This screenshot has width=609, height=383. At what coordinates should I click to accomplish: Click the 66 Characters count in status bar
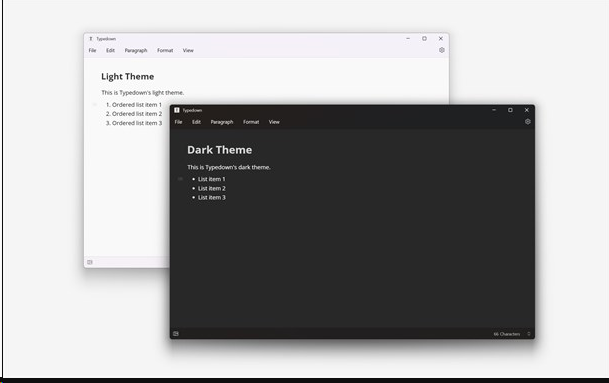(x=506, y=334)
